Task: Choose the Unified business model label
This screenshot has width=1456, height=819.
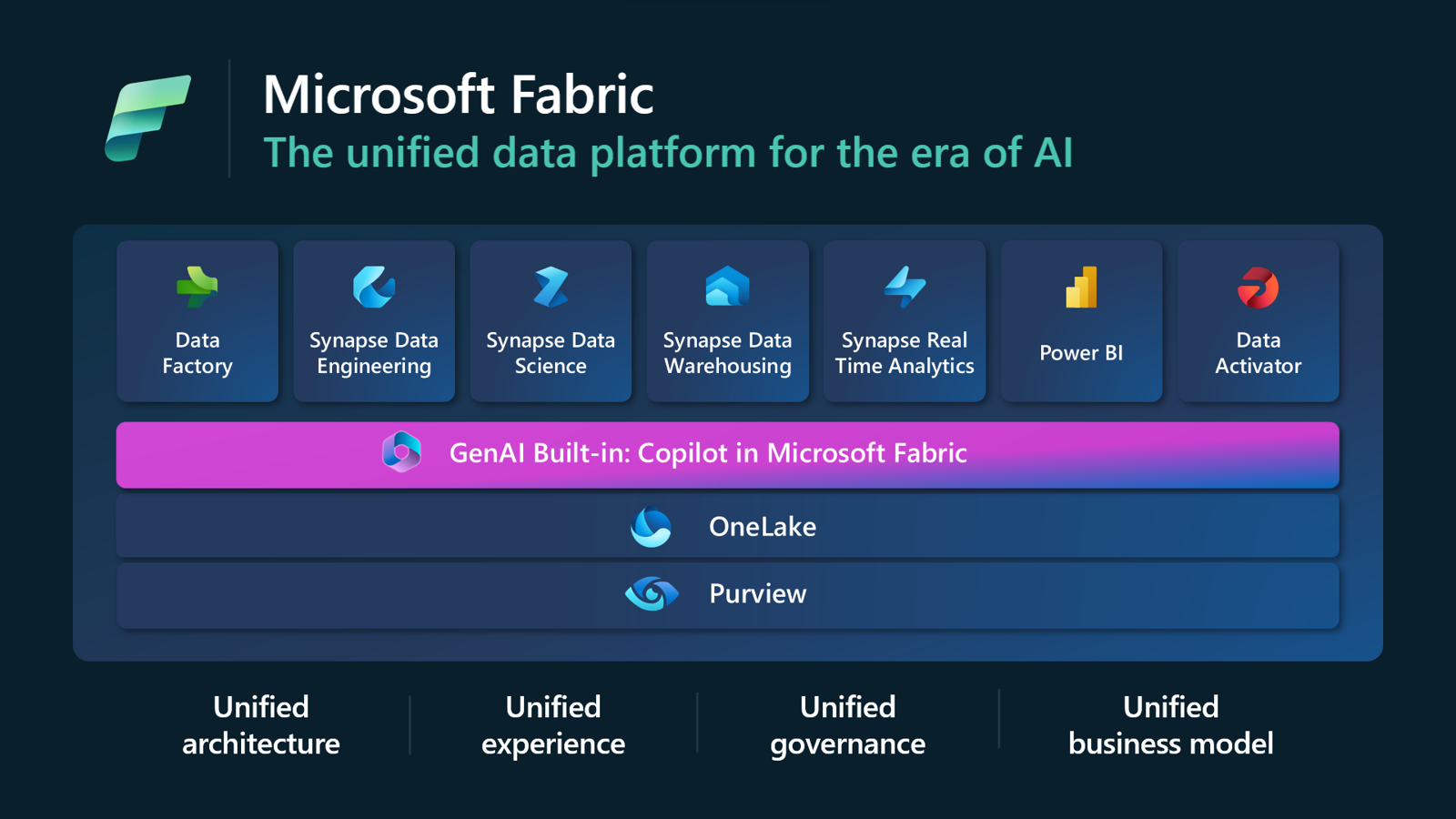Action: coord(1171,725)
